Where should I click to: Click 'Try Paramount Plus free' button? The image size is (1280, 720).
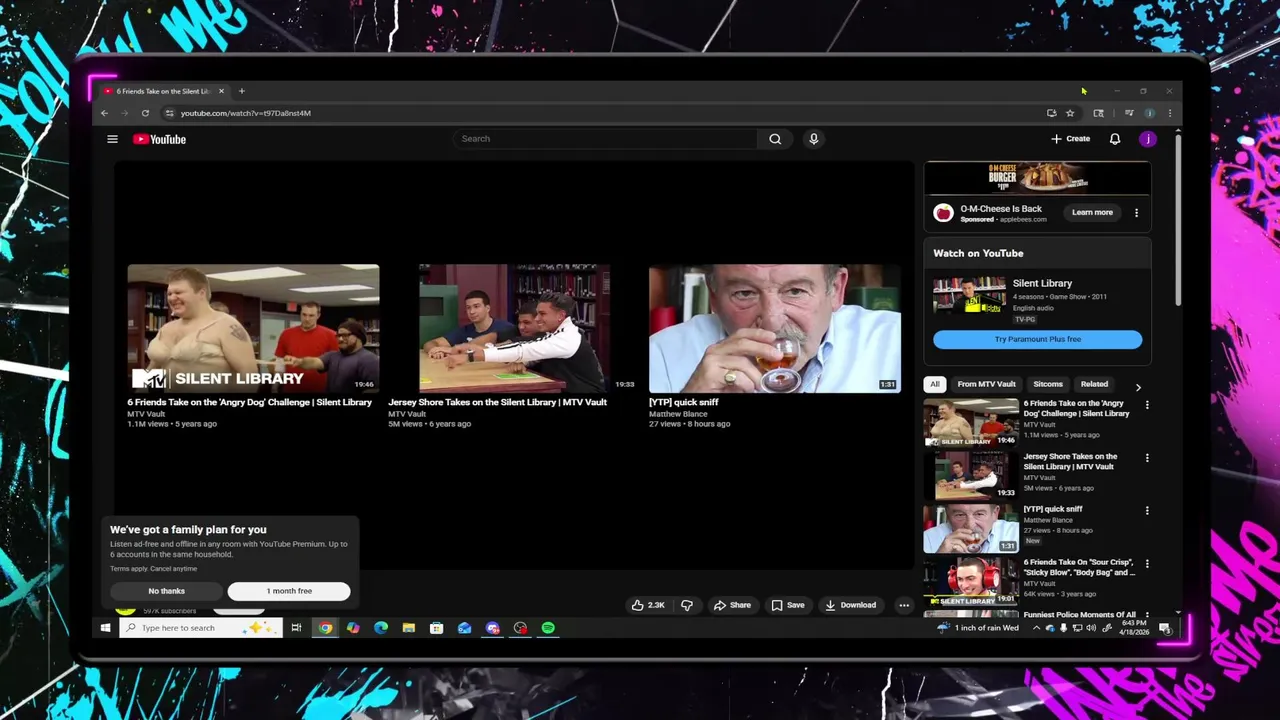point(1037,339)
